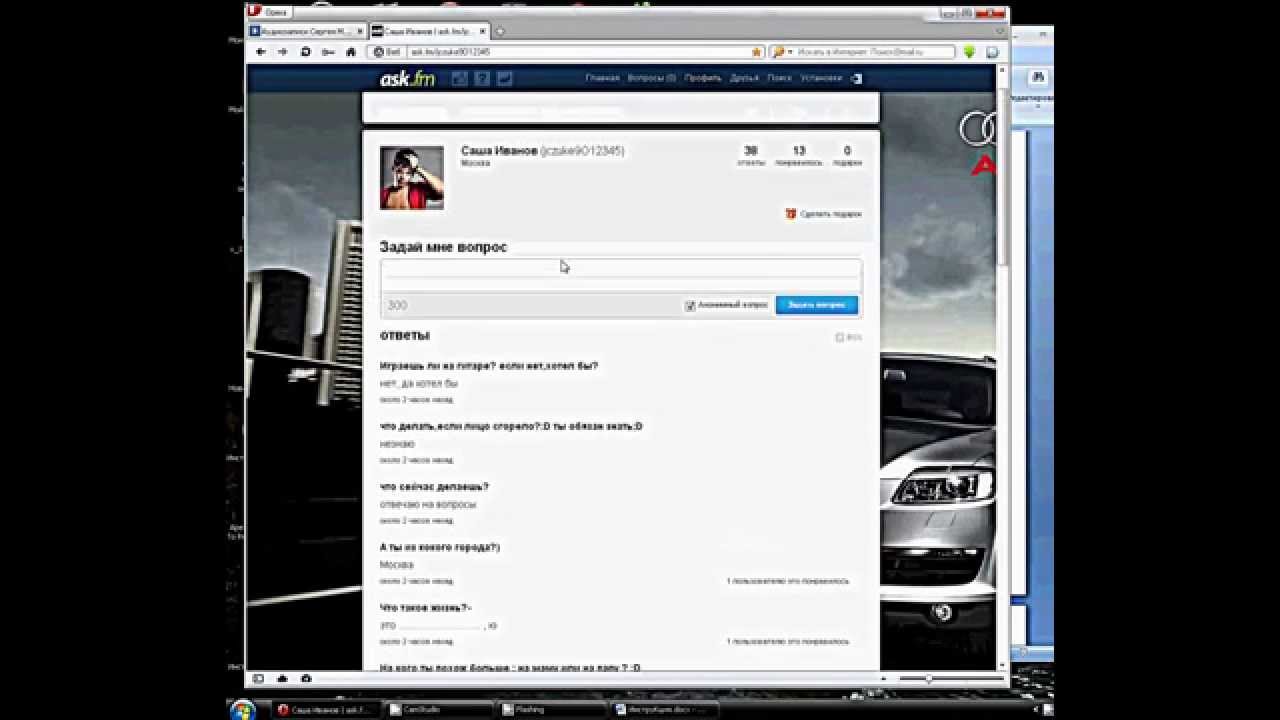Click question 'А ты из какого города?'
1280x720 pixels.
coord(440,547)
